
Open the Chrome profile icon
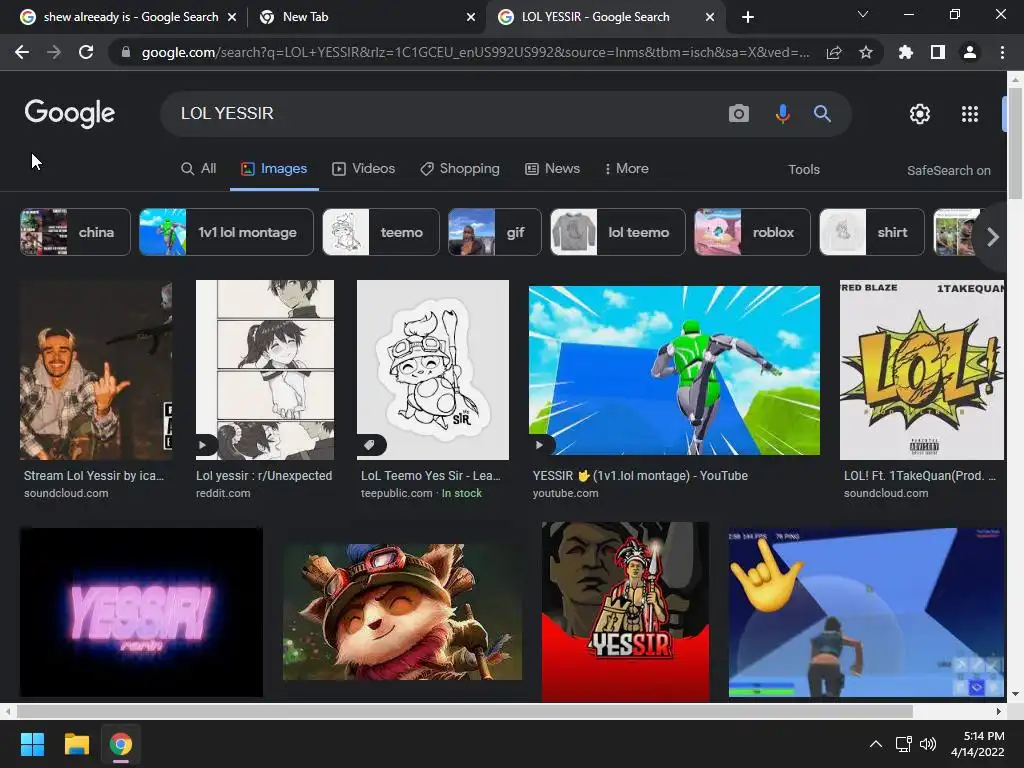coord(970,52)
